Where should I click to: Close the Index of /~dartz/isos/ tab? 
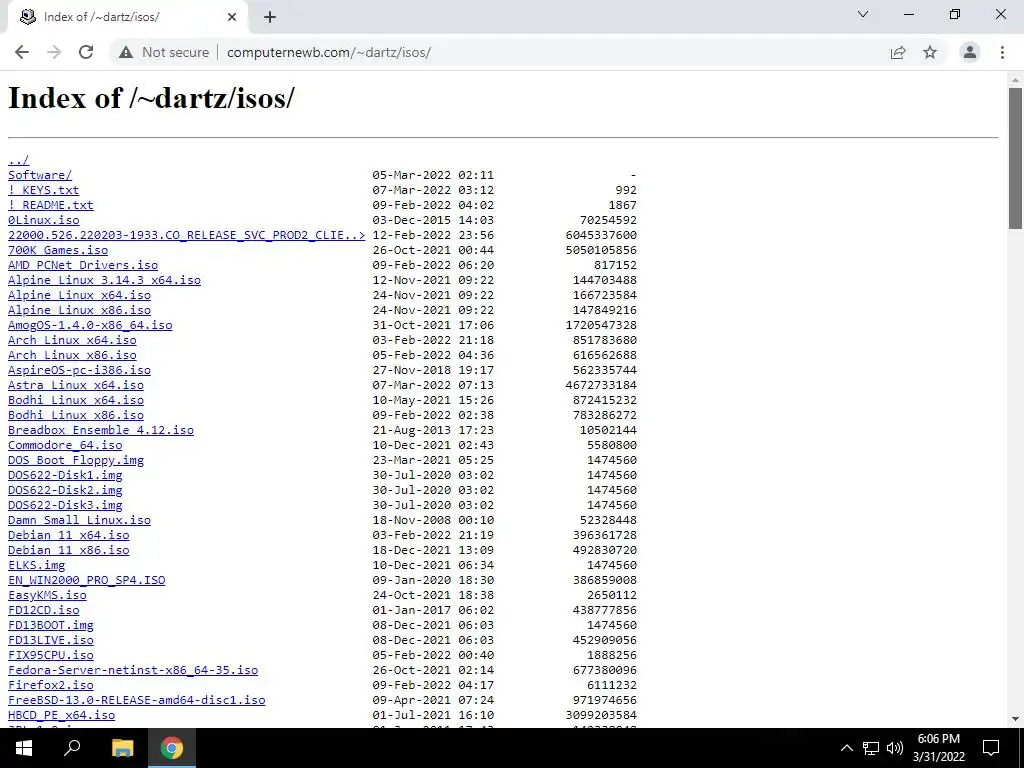point(232,17)
